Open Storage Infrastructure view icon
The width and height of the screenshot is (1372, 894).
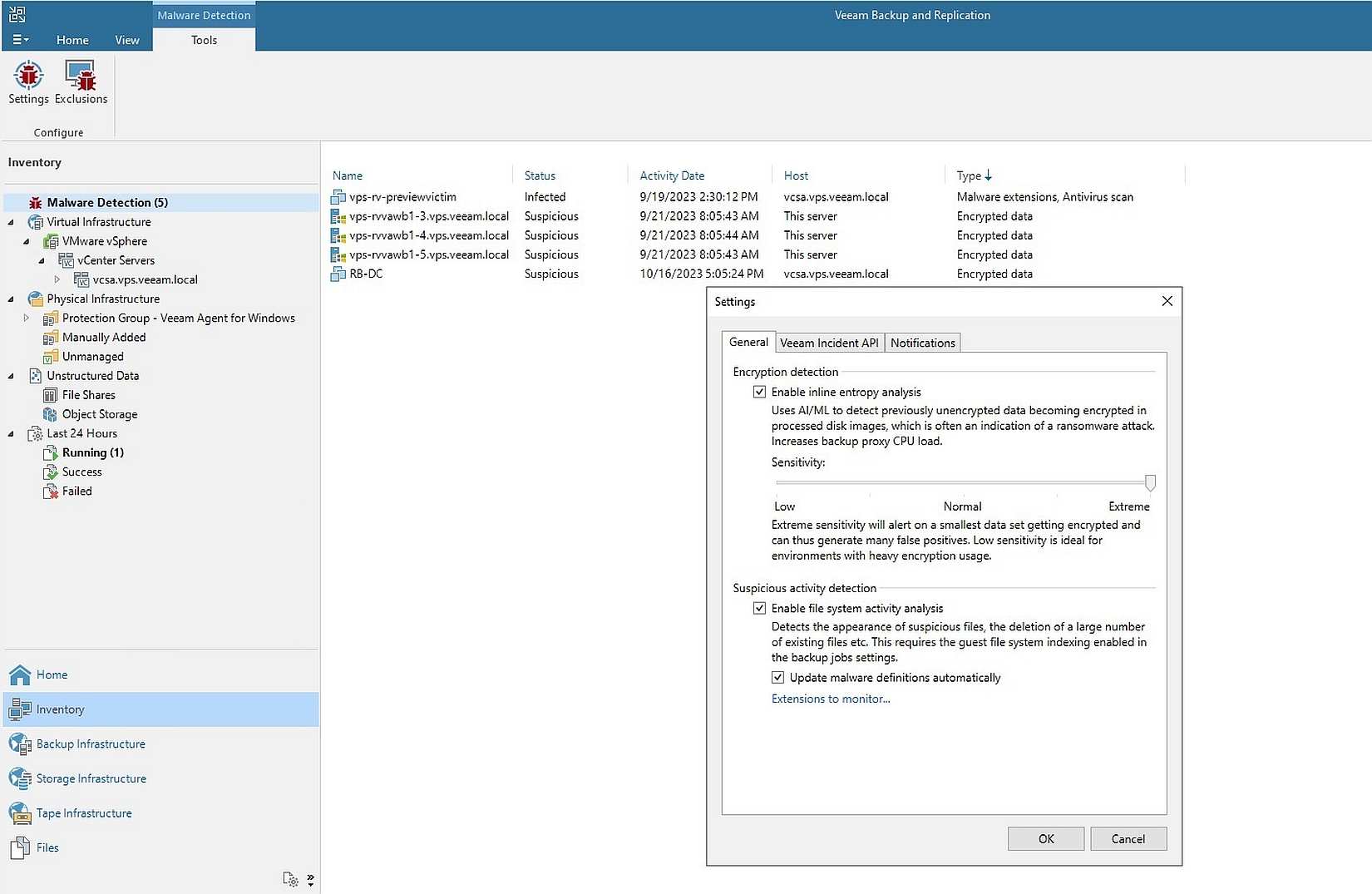click(x=20, y=778)
